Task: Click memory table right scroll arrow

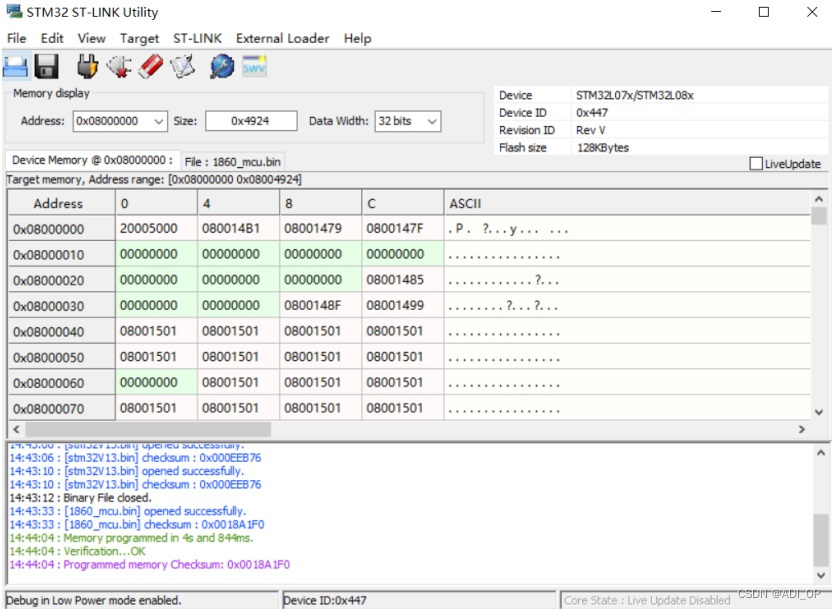Action: [801, 429]
